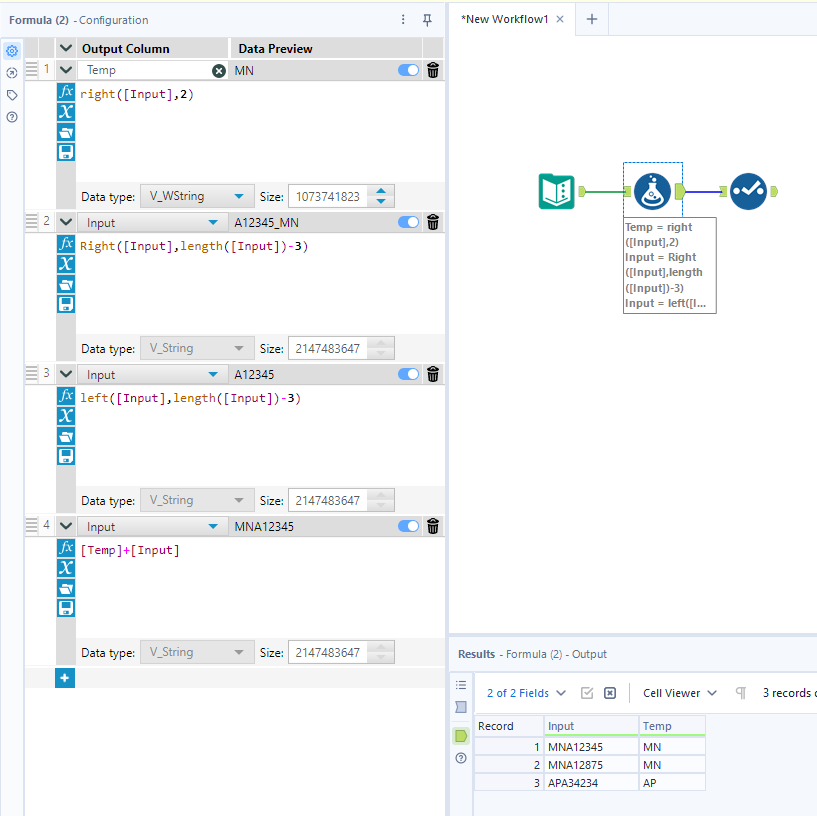Open the V_WString data type dropdown
The width and height of the screenshot is (817, 816).
pos(197,196)
